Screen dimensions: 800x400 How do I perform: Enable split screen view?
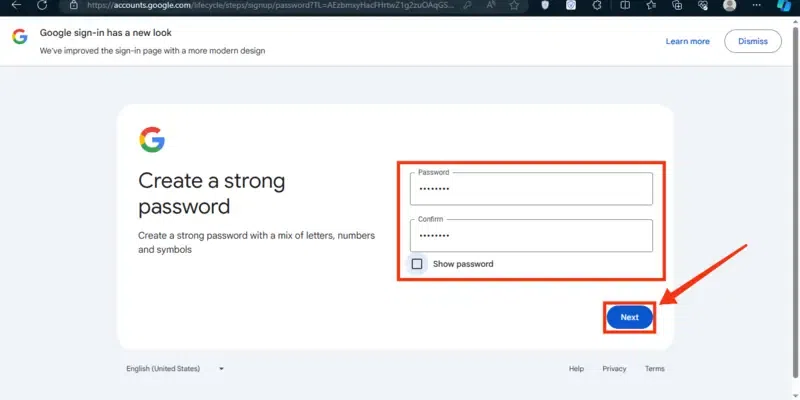pyautogui.click(x=624, y=5)
